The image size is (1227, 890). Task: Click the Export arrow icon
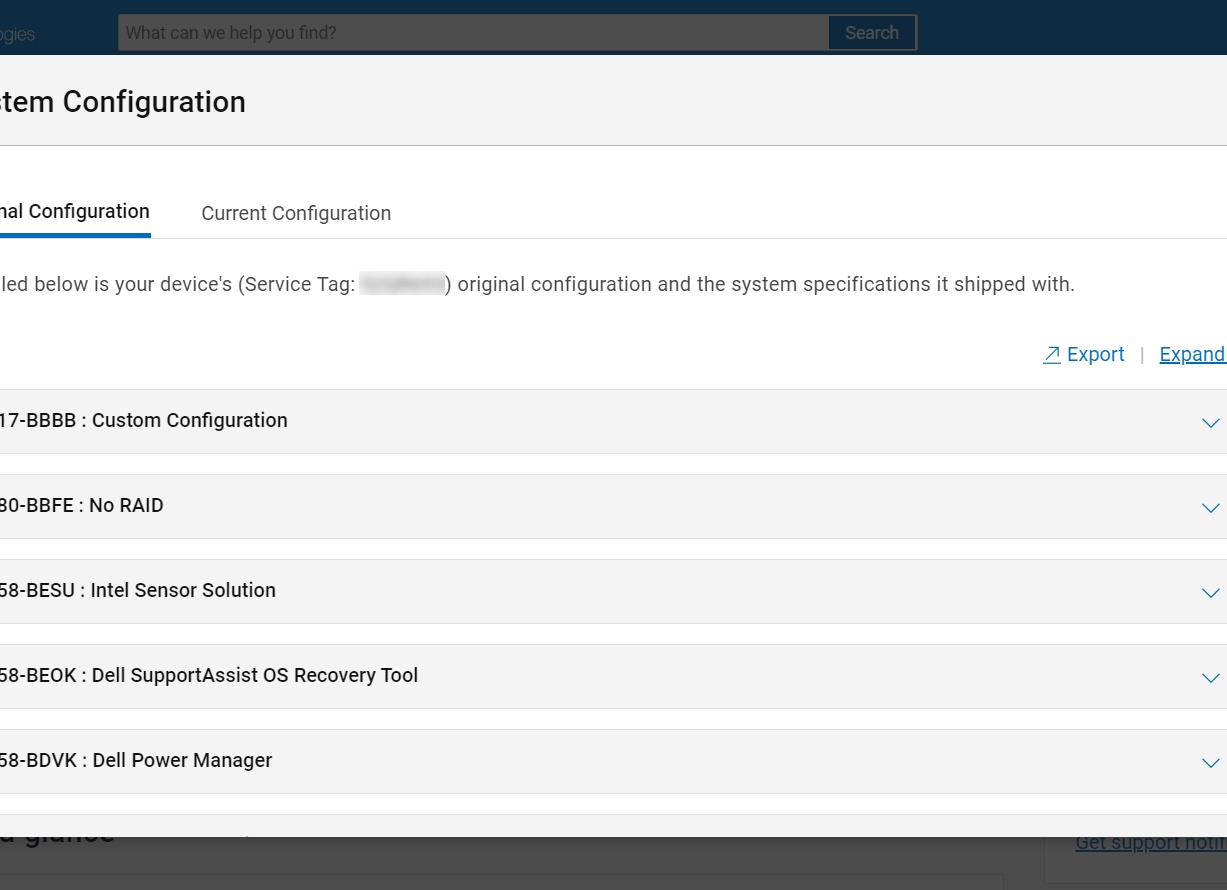(1051, 355)
